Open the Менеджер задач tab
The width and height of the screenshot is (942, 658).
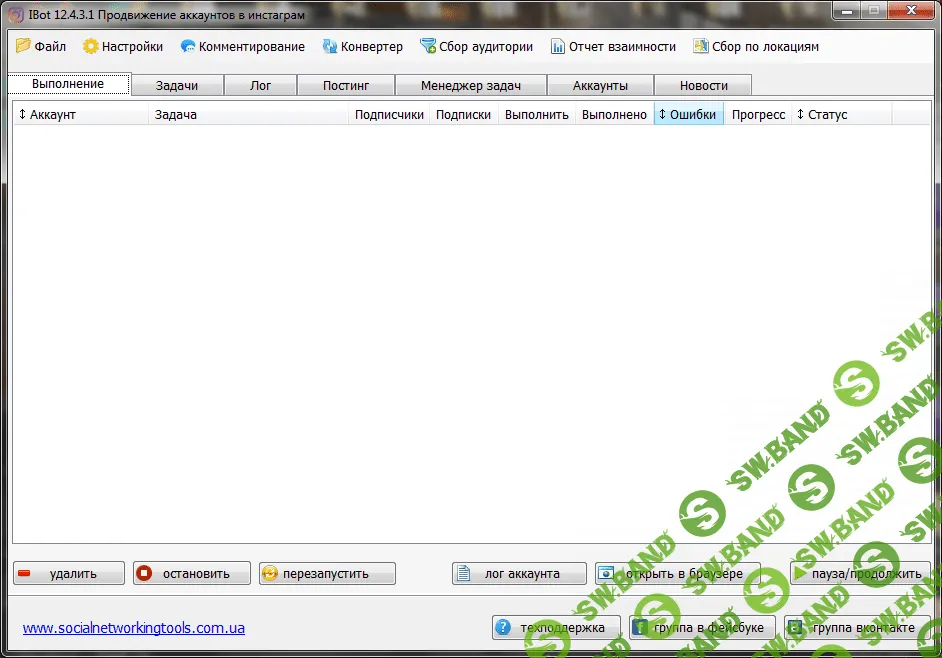(470, 85)
